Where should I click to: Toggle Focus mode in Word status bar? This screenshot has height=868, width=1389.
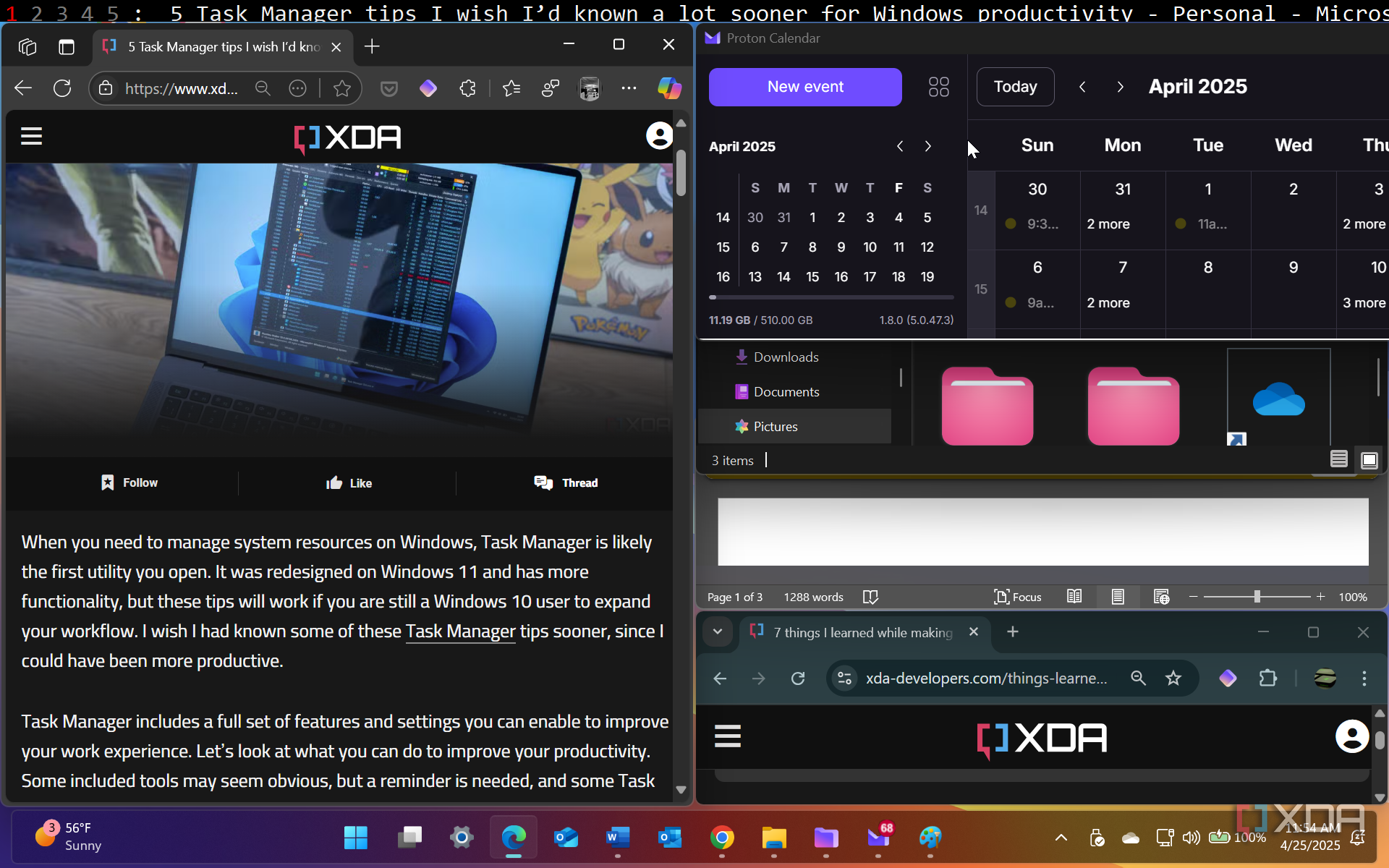[1018, 597]
